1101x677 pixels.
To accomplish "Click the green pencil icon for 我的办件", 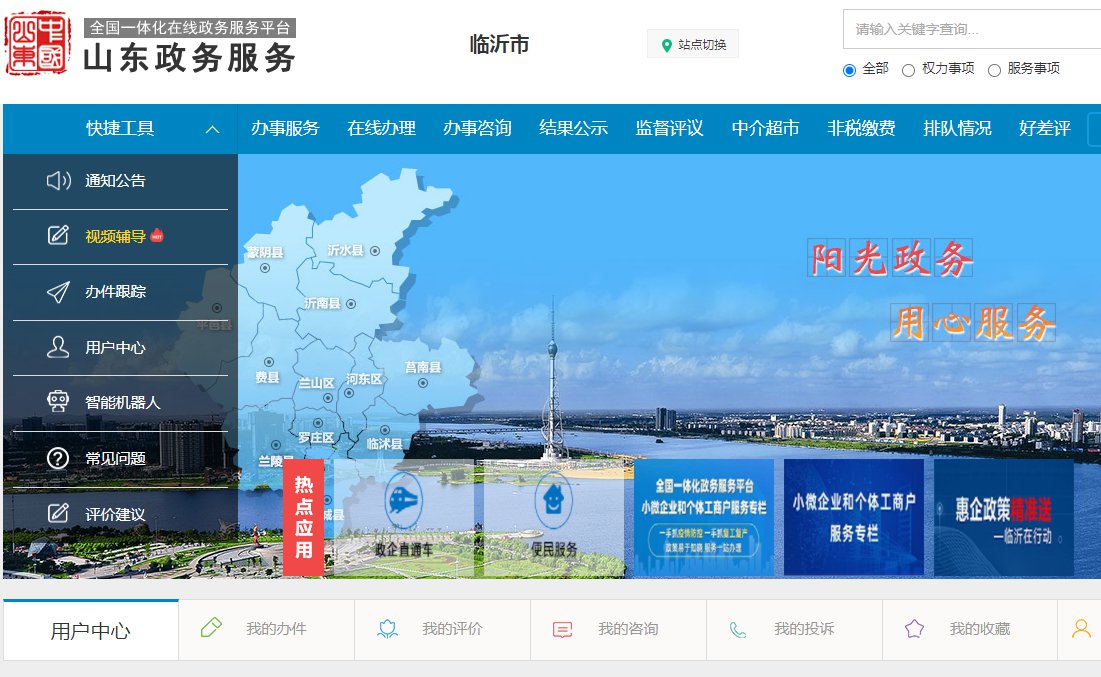I will click(211, 627).
